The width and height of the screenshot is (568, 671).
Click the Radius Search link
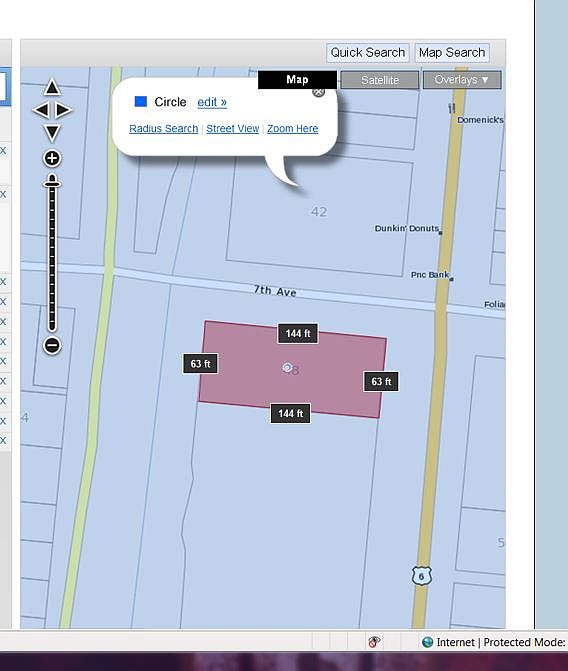click(x=164, y=129)
